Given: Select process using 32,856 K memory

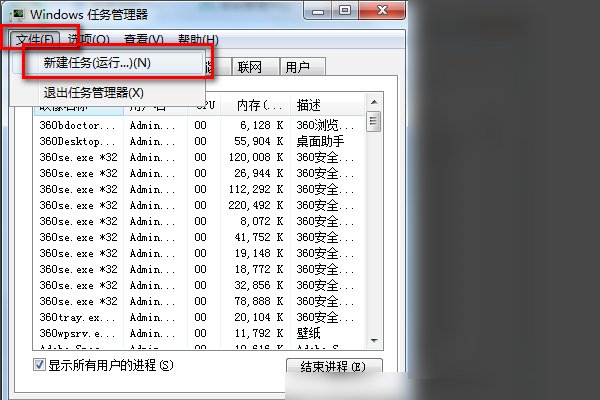Looking at the screenshot, I should click(x=199, y=286).
